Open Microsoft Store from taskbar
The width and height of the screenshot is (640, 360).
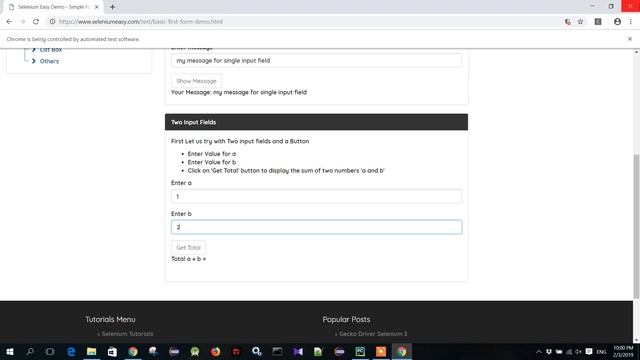(x=112, y=351)
